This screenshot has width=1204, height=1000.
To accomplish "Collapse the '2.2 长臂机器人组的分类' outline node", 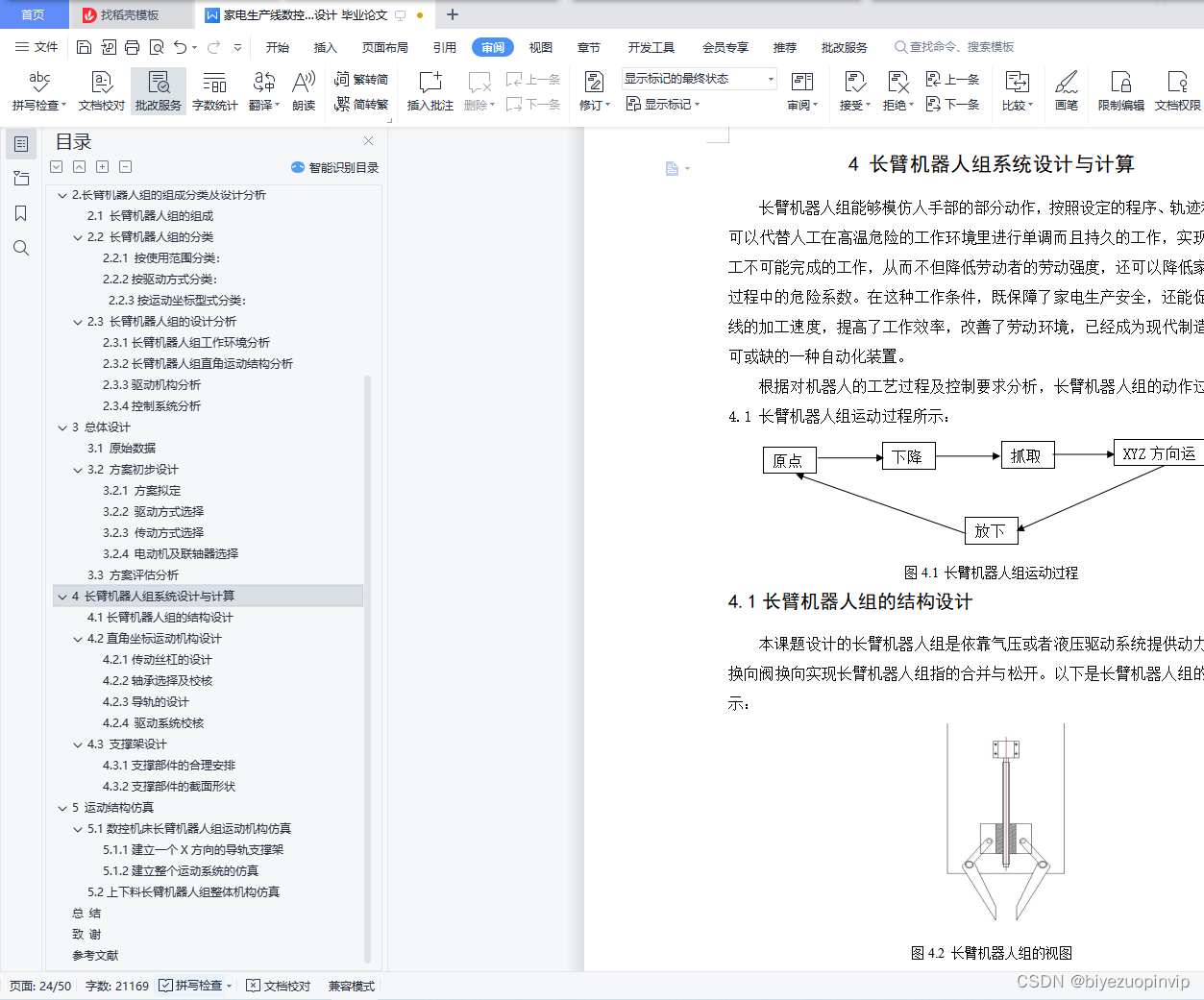I will (78, 237).
